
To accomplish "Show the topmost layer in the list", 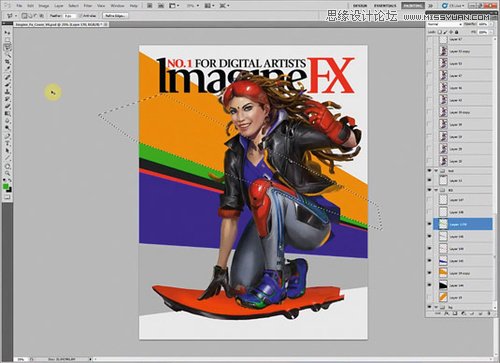I will pos(429,39).
